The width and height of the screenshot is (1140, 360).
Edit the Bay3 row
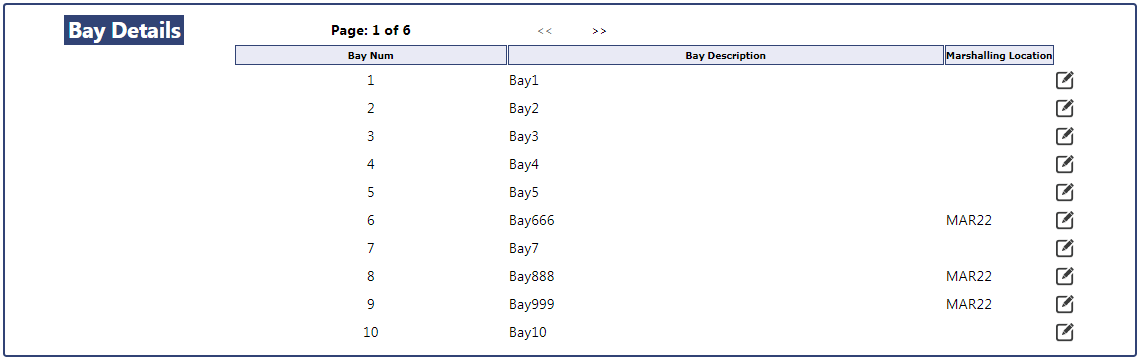coord(1064,136)
